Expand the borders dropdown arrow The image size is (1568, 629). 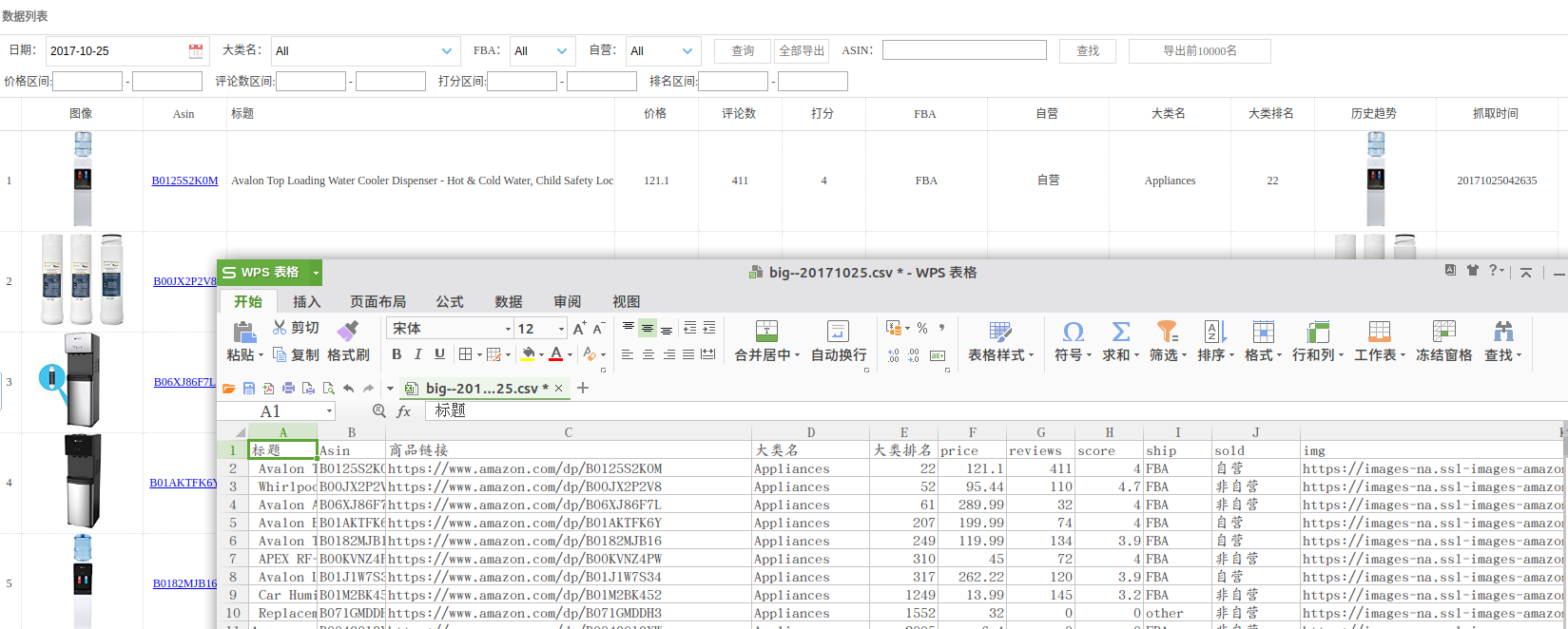point(480,355)
